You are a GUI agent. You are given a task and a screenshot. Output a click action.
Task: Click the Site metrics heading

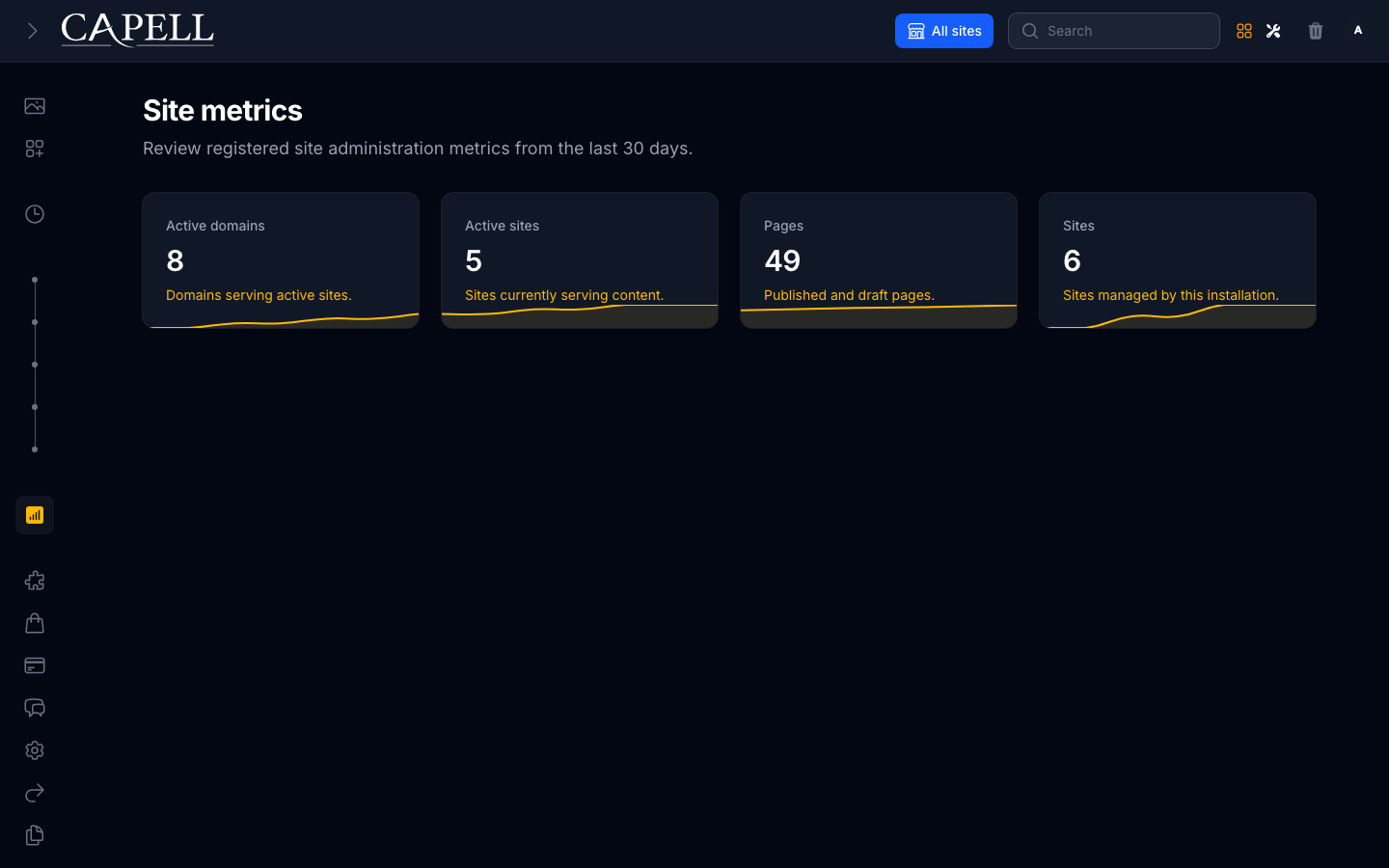pos(223,110)
